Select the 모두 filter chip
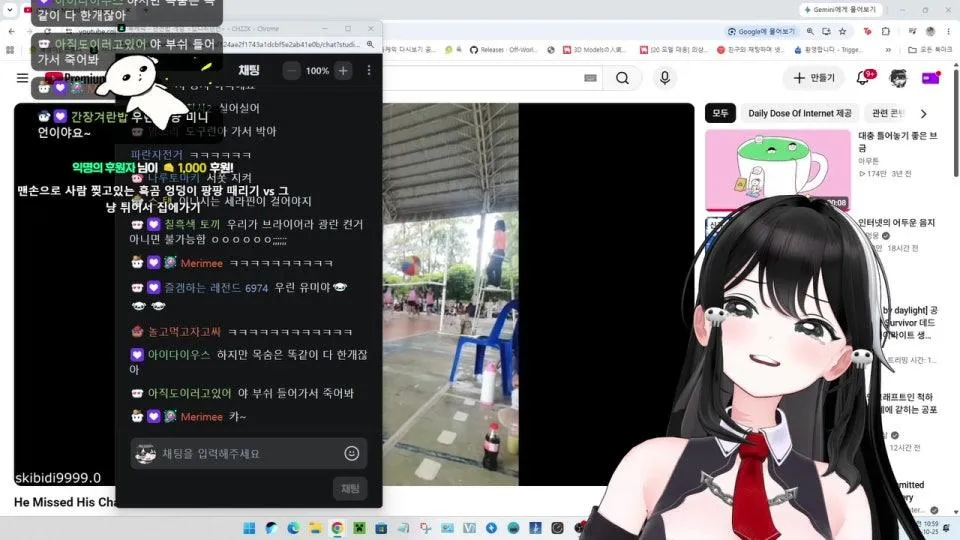 coord(720,113)
